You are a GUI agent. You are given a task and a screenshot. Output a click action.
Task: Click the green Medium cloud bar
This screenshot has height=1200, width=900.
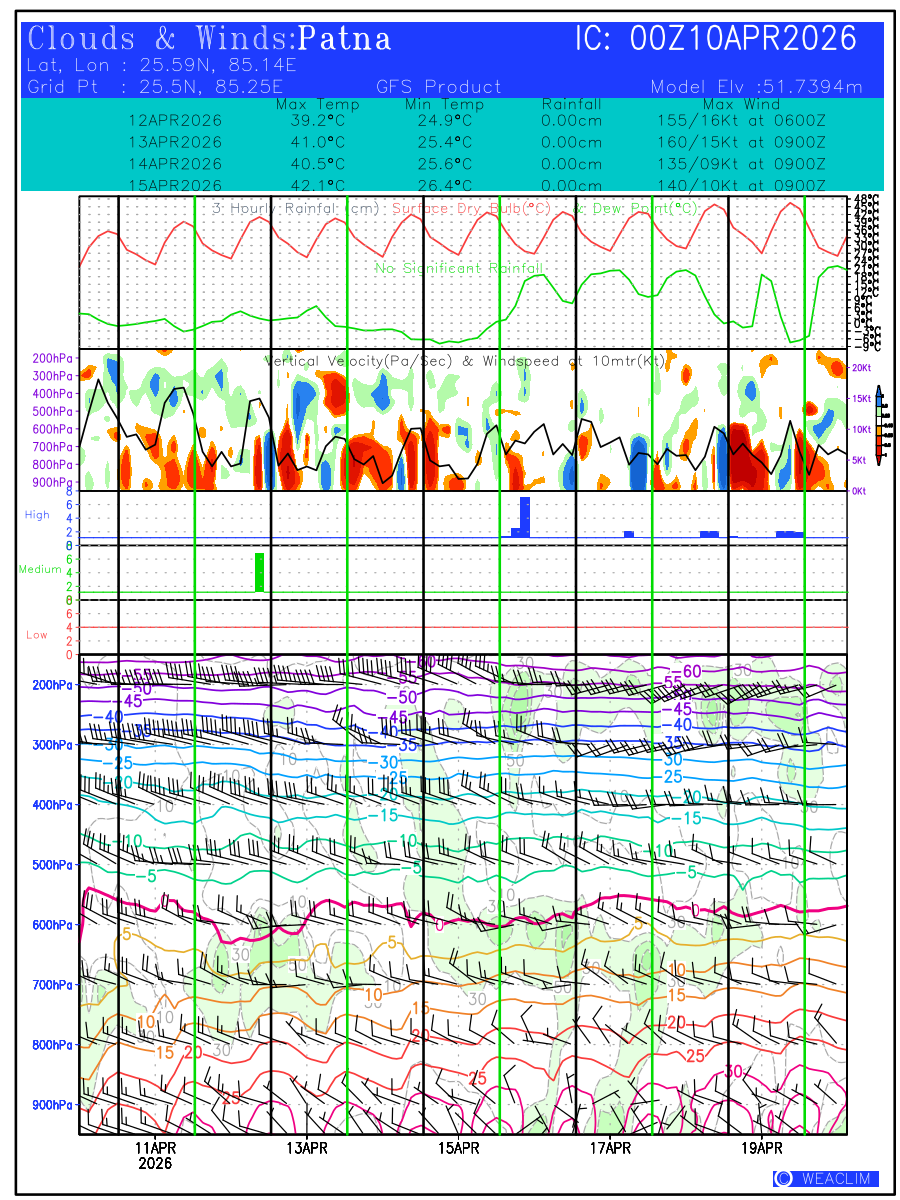(x=260, y=572)
